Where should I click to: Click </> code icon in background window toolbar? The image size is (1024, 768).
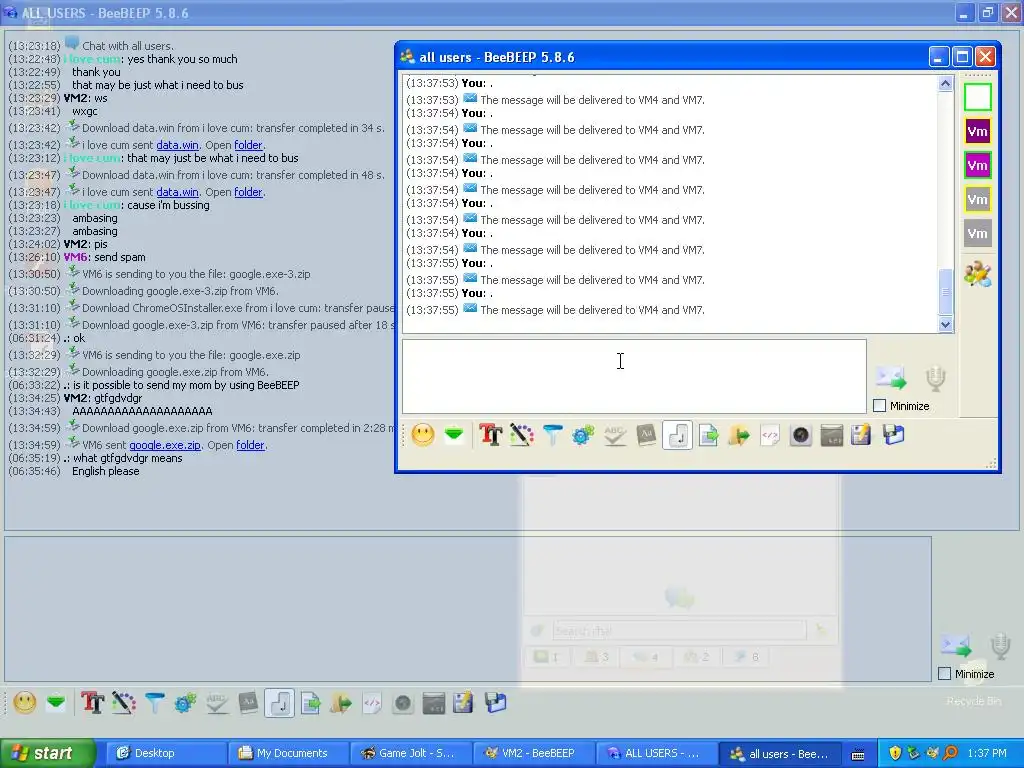[x=372, y=703]
